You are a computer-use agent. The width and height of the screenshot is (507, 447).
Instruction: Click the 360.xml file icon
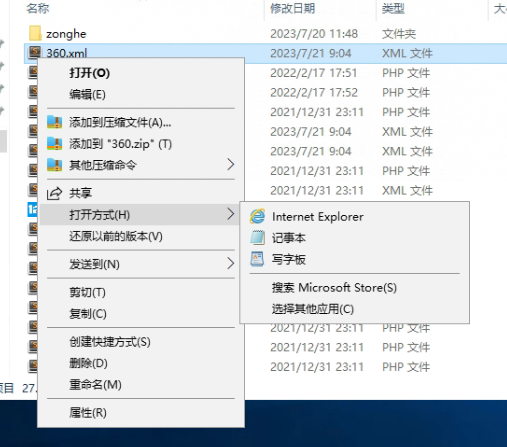tap(35, 52)
